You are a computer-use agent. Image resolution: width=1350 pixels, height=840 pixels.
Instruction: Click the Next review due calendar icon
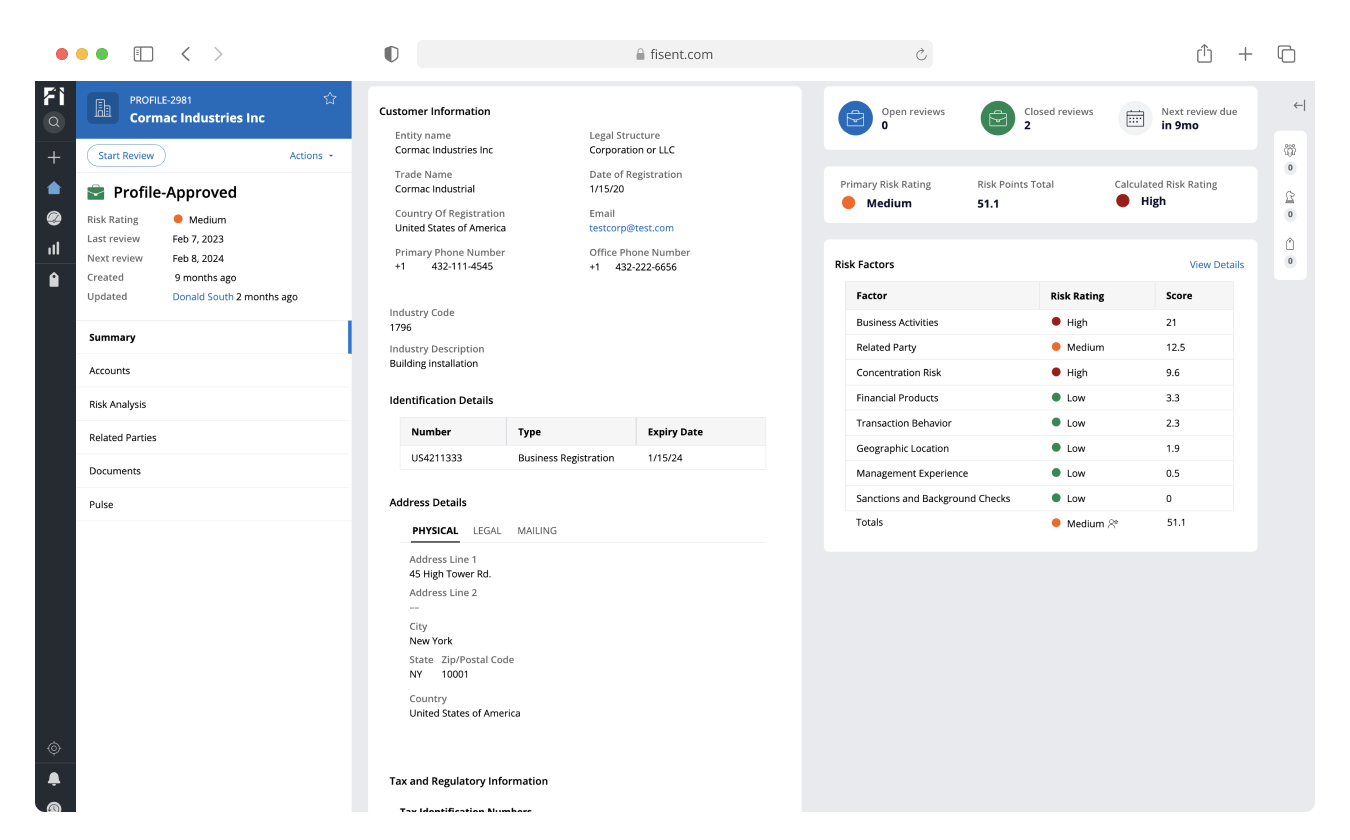click(x=1135, y=118)
